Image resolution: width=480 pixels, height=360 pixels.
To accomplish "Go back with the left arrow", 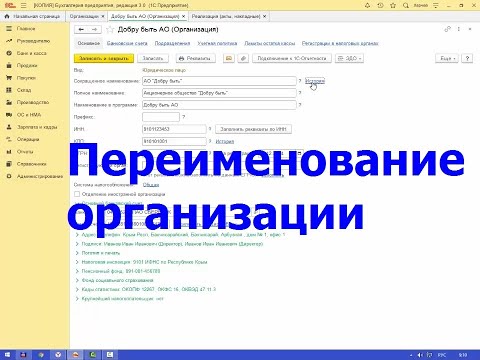I will [x=81, y=30].
